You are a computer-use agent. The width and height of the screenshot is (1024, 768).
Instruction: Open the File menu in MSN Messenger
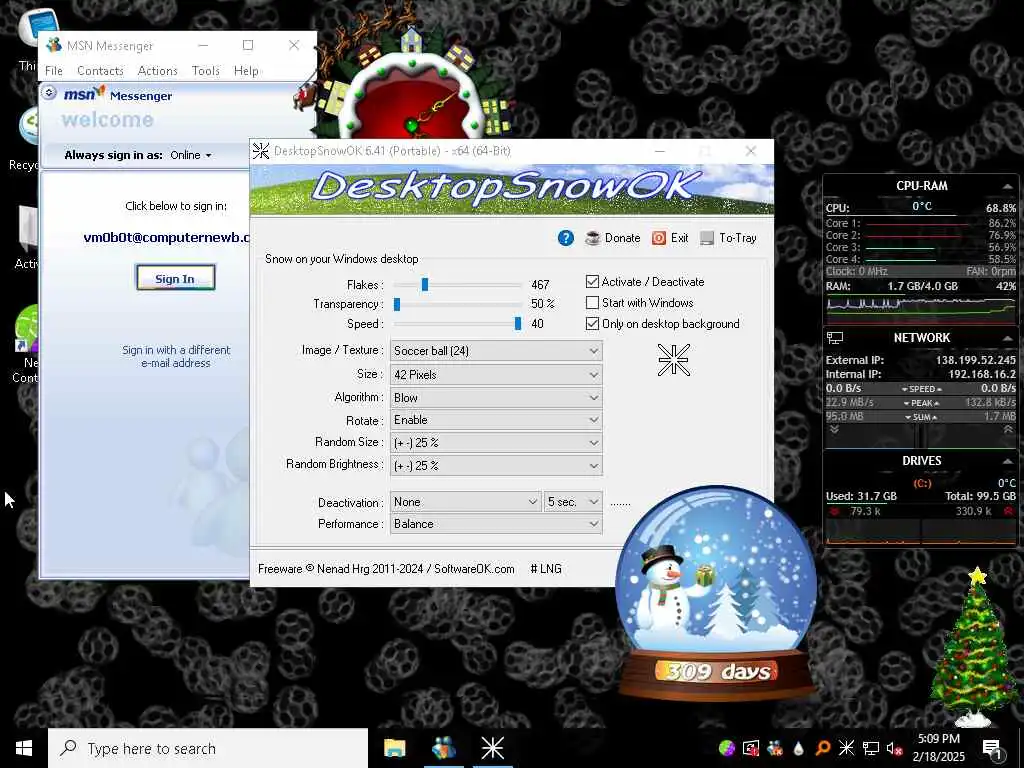click(x=54, y=71)
